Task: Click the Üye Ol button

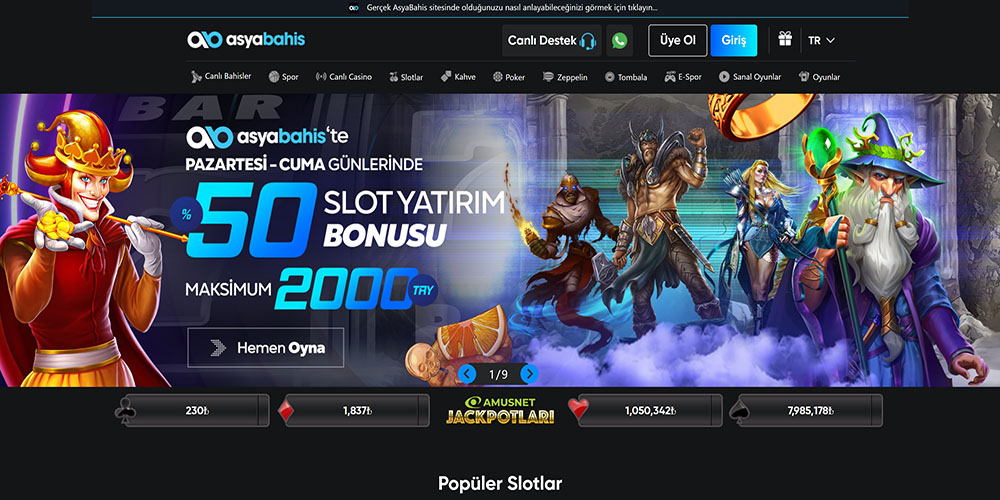Action: 678,40
